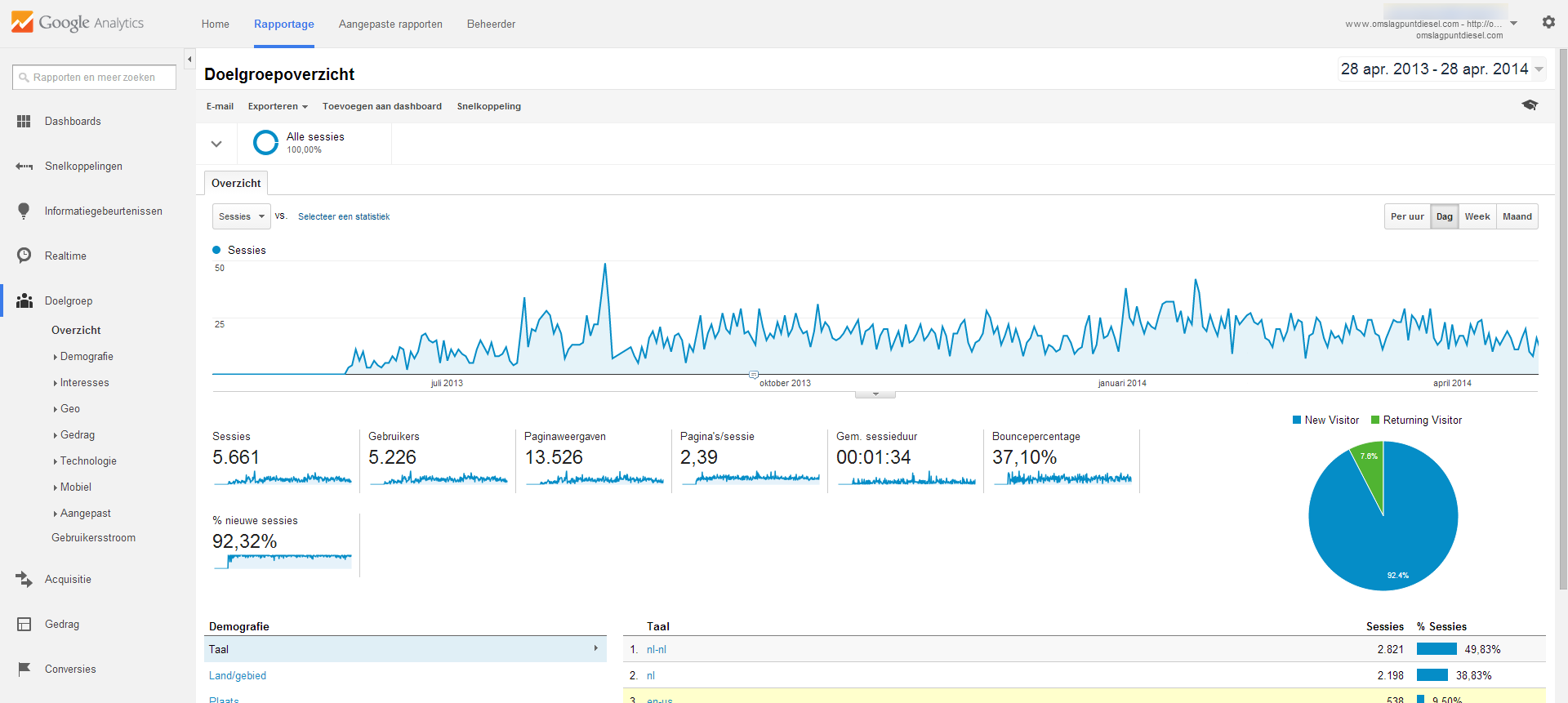Click the Returning Visitor green legend swatch

[1375, 420]
